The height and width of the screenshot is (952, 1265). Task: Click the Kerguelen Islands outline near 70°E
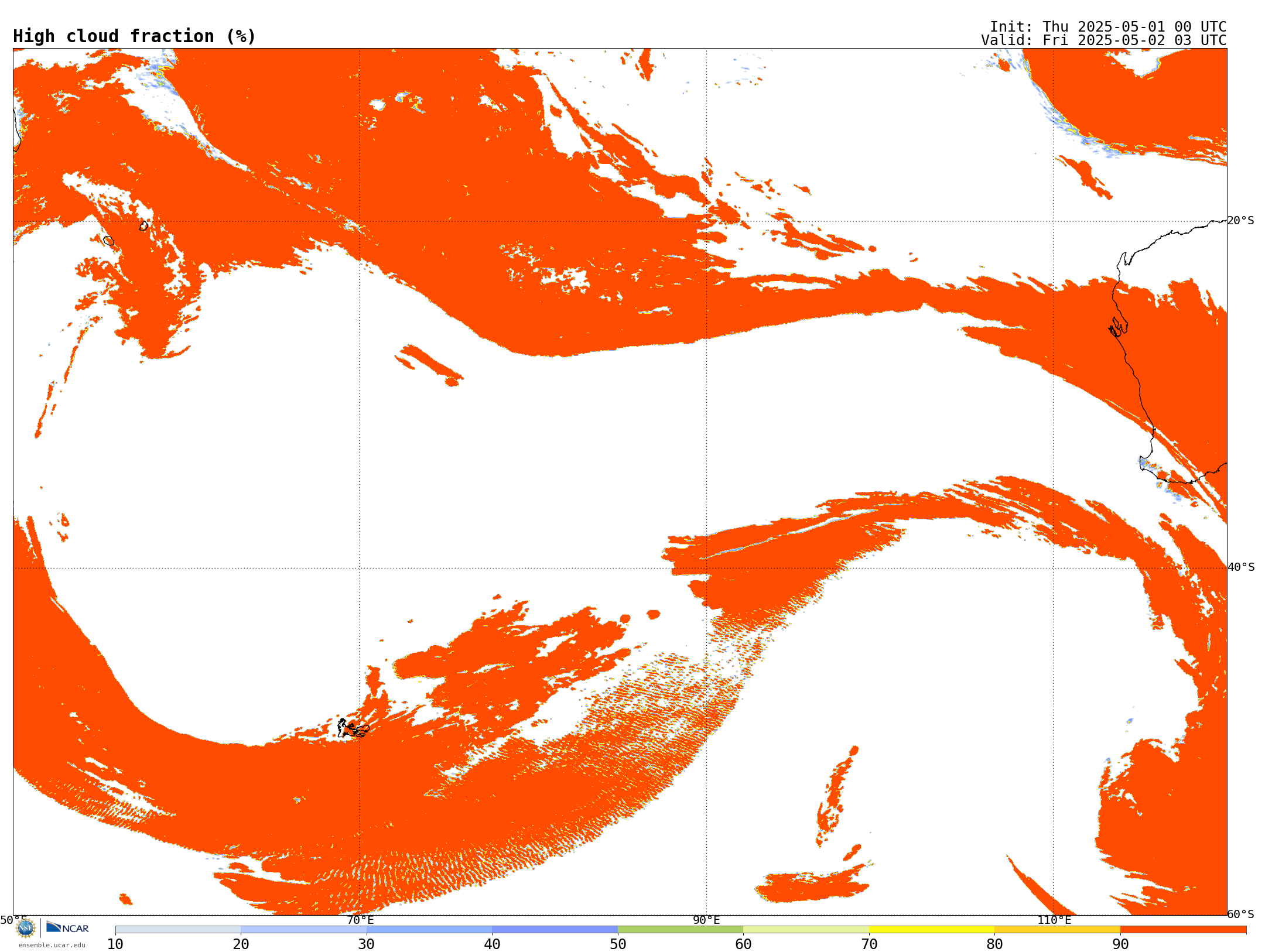coord(353,728)
